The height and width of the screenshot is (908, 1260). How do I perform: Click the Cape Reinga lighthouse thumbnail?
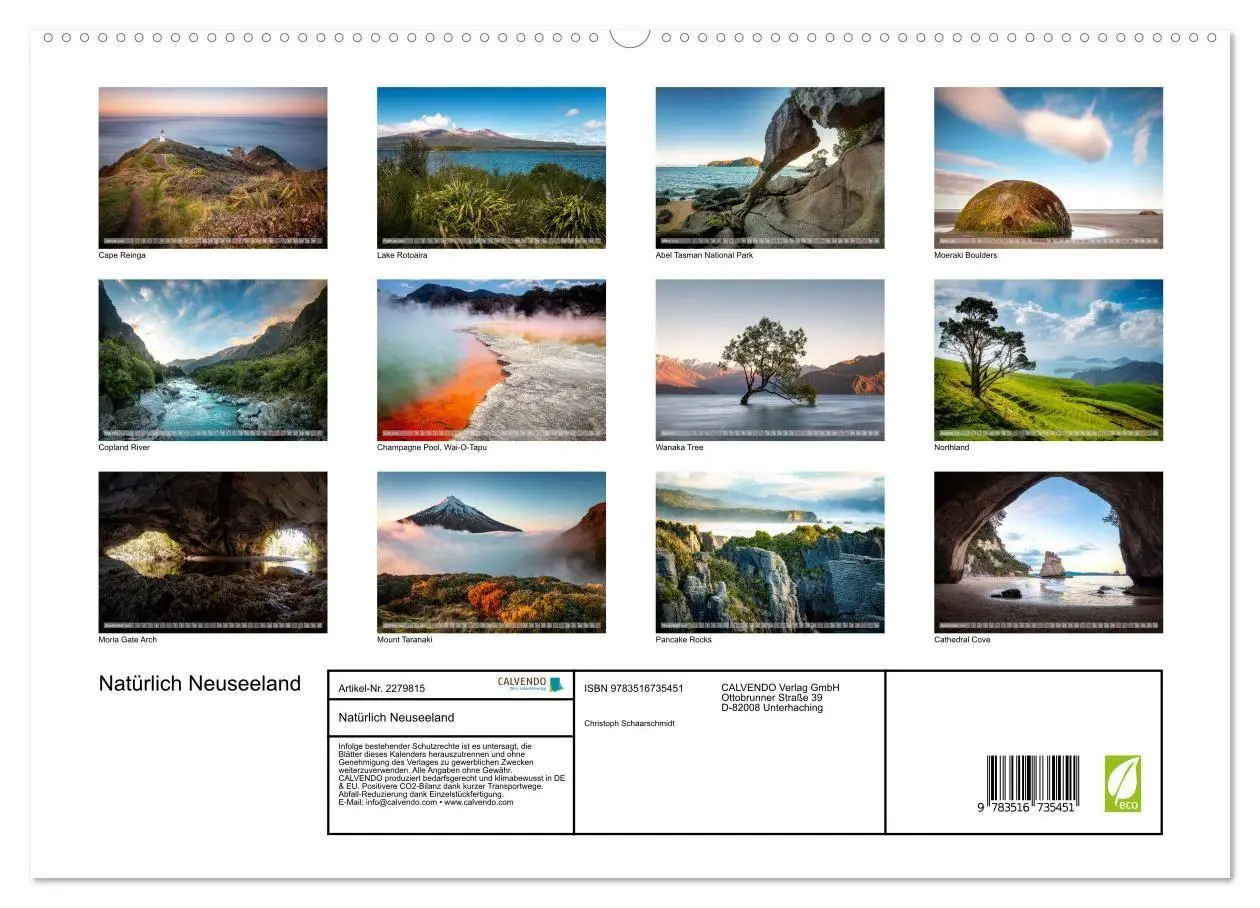coord(213,168)
